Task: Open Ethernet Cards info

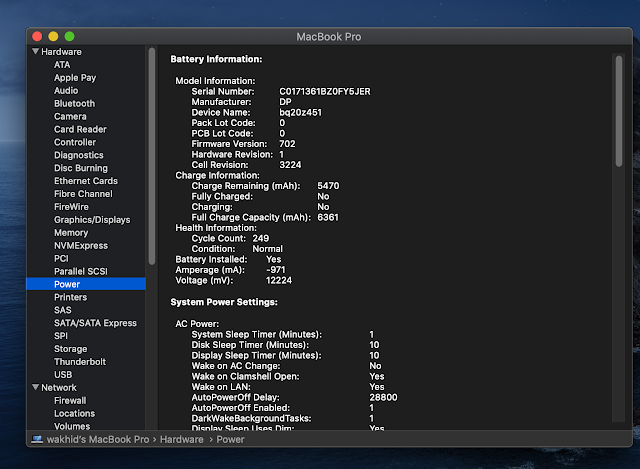Action: point(86,181)
